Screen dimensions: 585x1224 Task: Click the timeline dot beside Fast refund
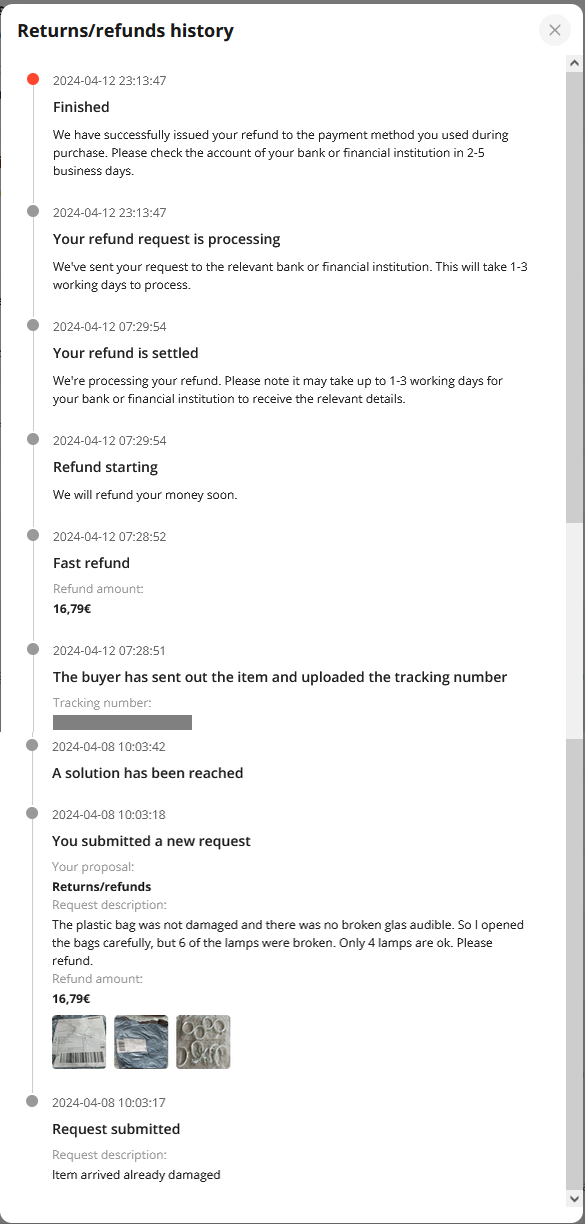(x=33, y=535)
